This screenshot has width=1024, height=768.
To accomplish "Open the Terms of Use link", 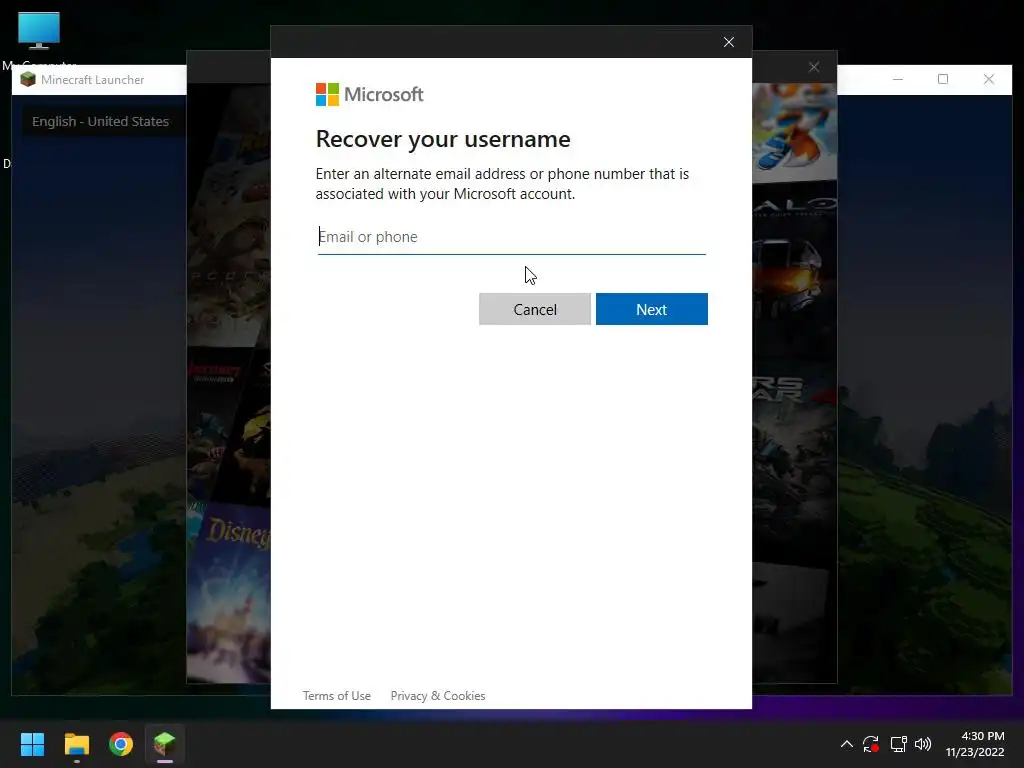I will coord(336,696).
